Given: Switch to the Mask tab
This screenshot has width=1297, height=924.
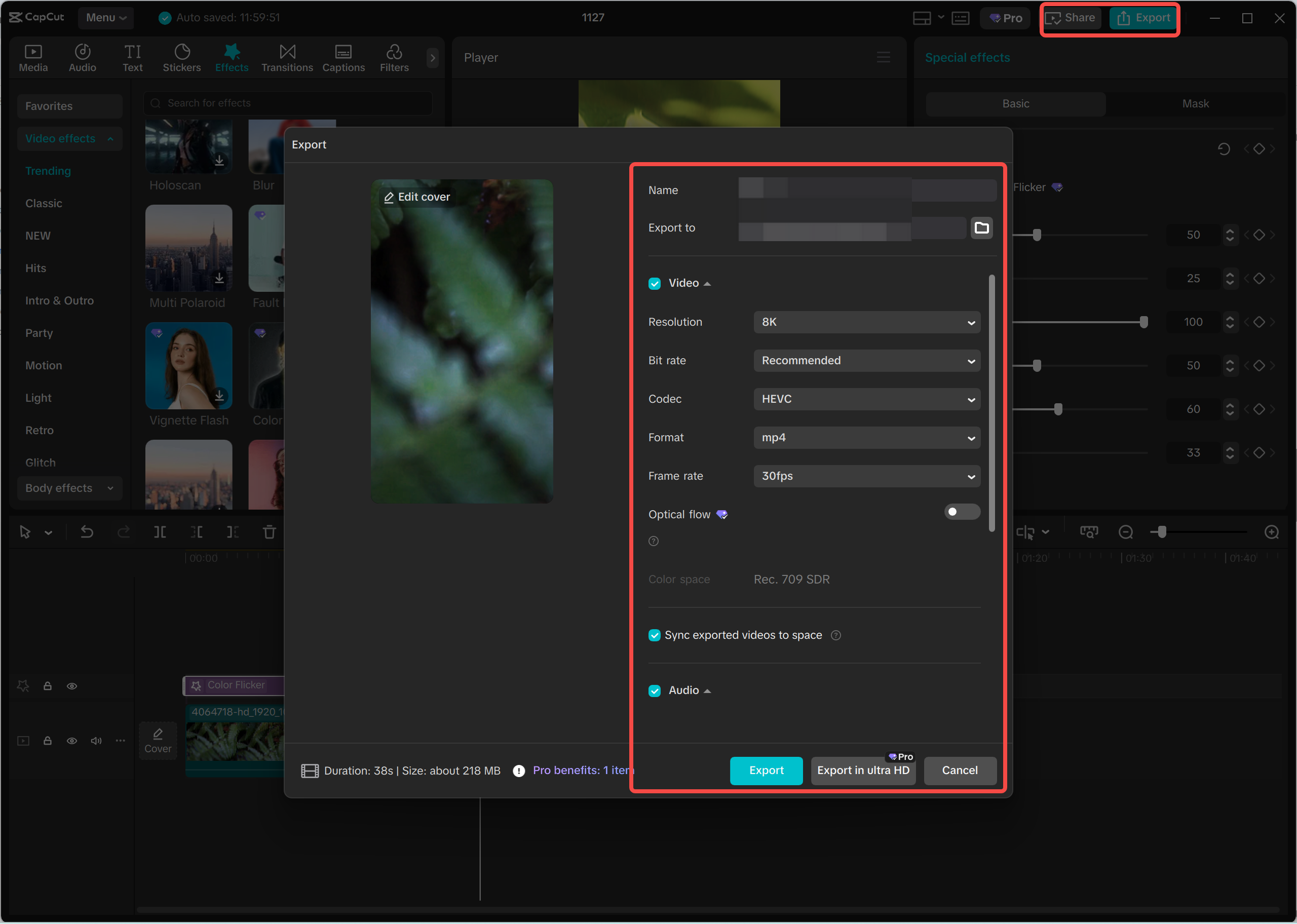Looking at the screenshot, I should coord(1195,103).
